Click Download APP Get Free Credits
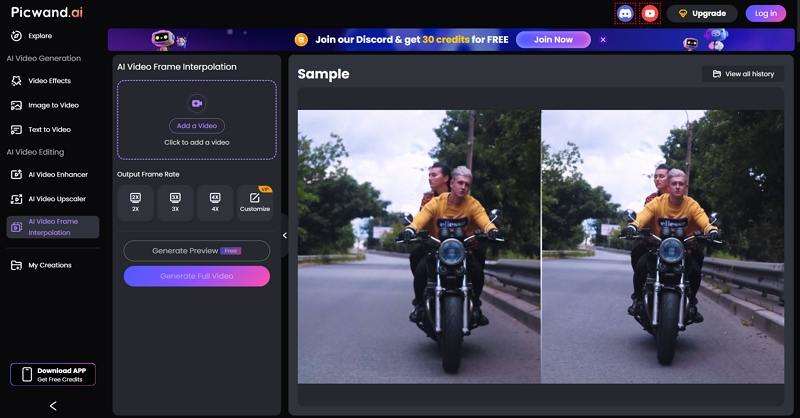Image resolution: width=800 pixels, height=418 pixels. coord(53,375)
